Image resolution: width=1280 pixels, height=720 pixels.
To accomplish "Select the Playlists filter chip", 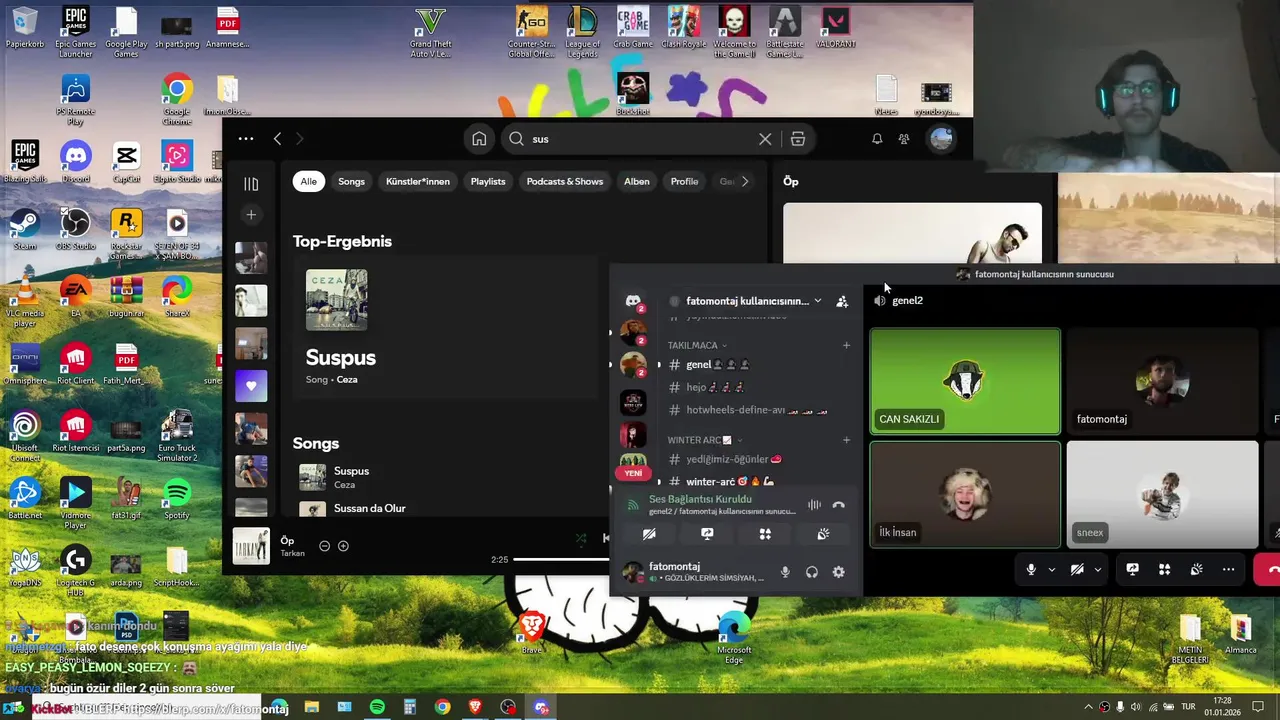I will point(488,181).
